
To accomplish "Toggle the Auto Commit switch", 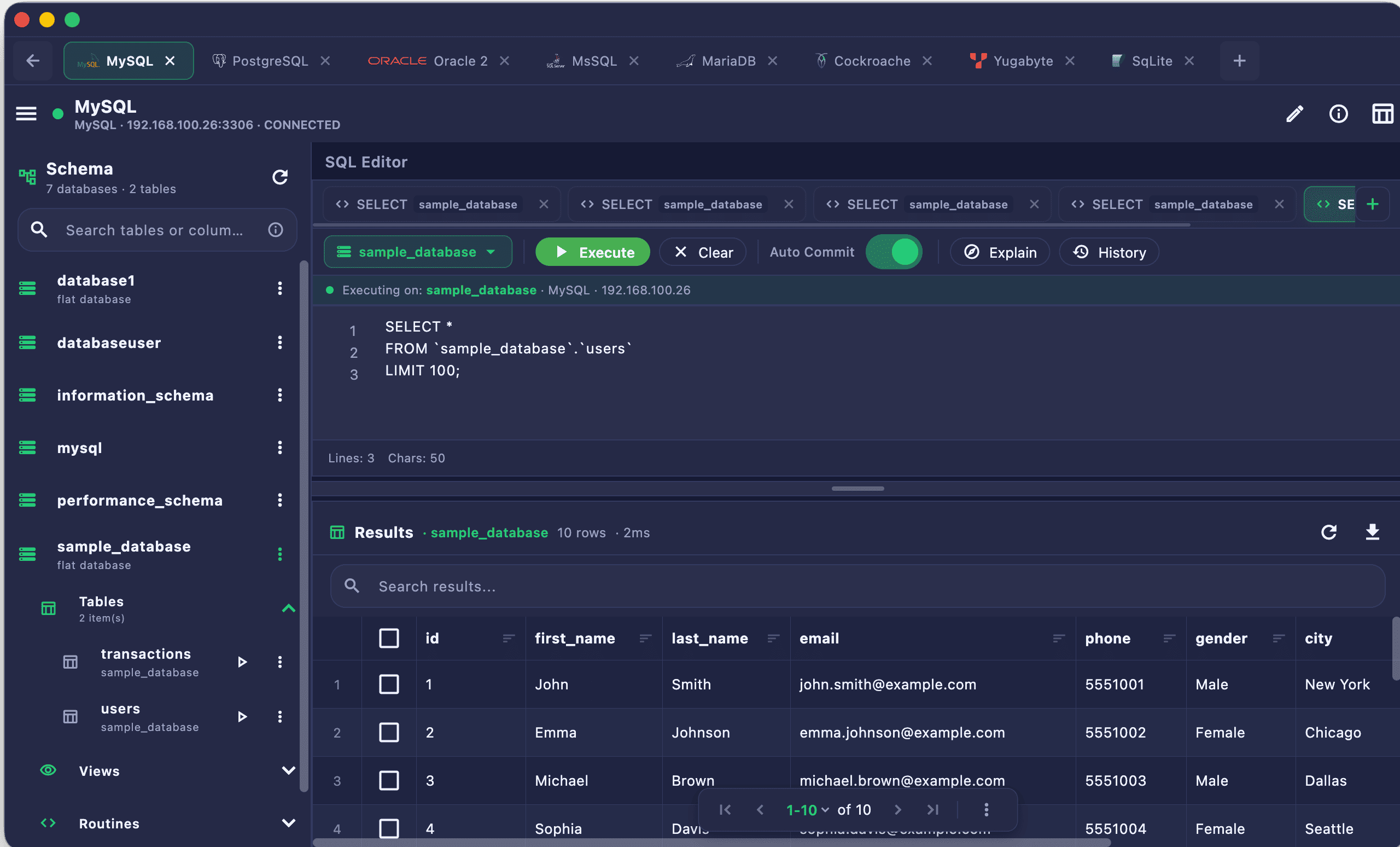I will (x=893, y=252).
